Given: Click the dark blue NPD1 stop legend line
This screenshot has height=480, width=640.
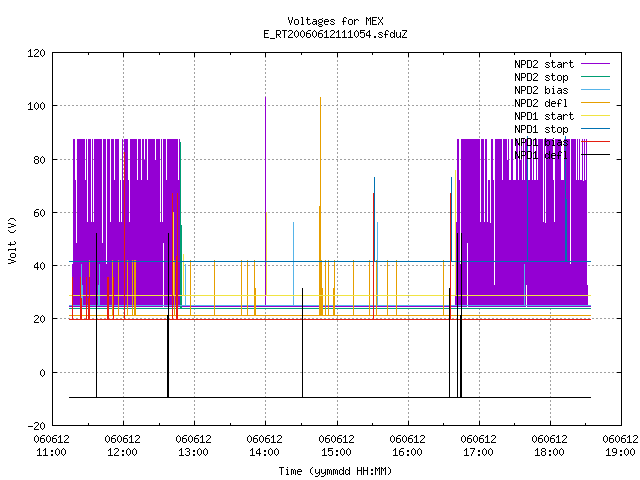Looking at the screenshot, I should pyautogui.click(x=596, y=129).
